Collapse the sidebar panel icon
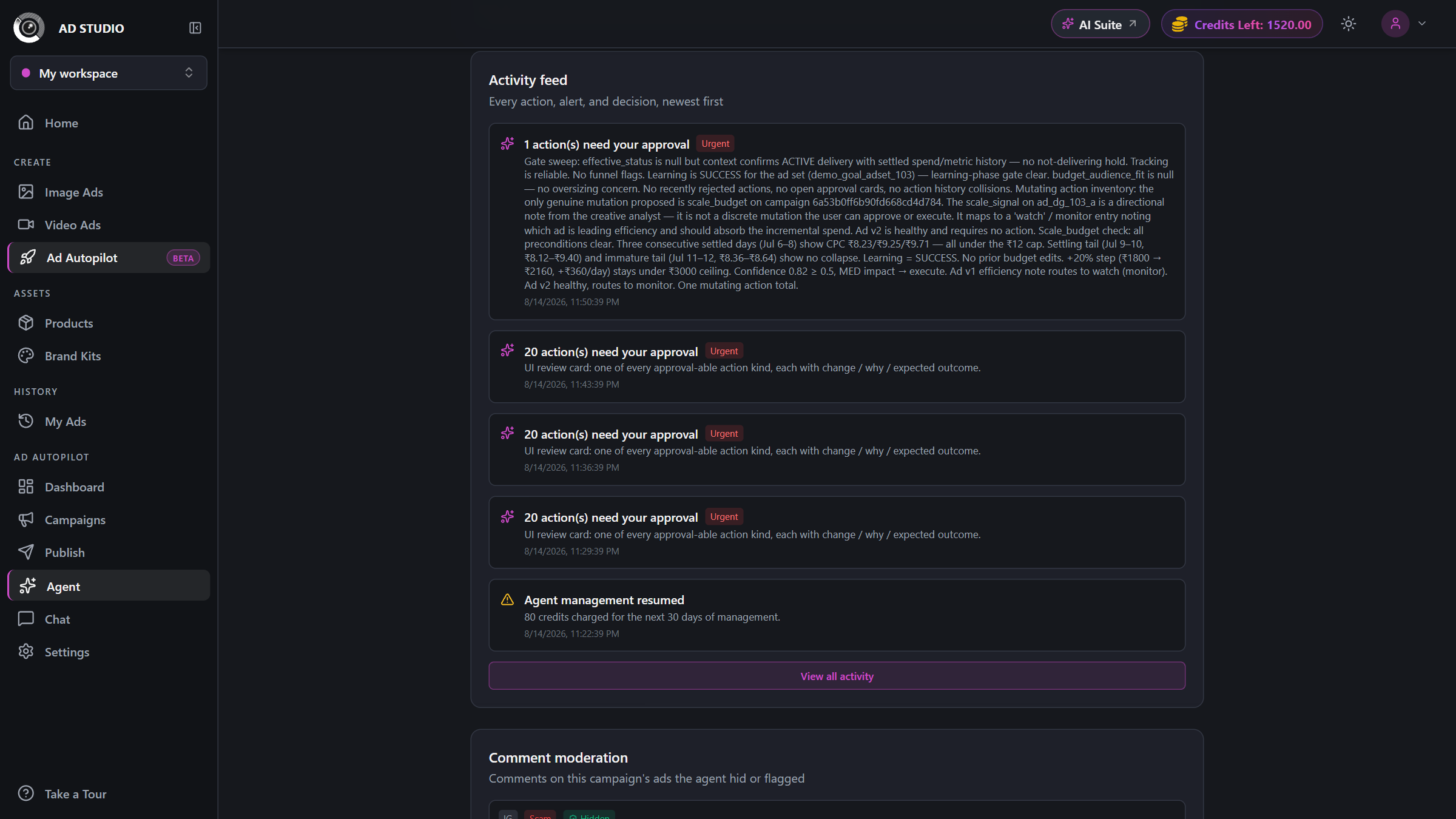The height and width of the screenshot is (819, 1456). tap(195, 28)
